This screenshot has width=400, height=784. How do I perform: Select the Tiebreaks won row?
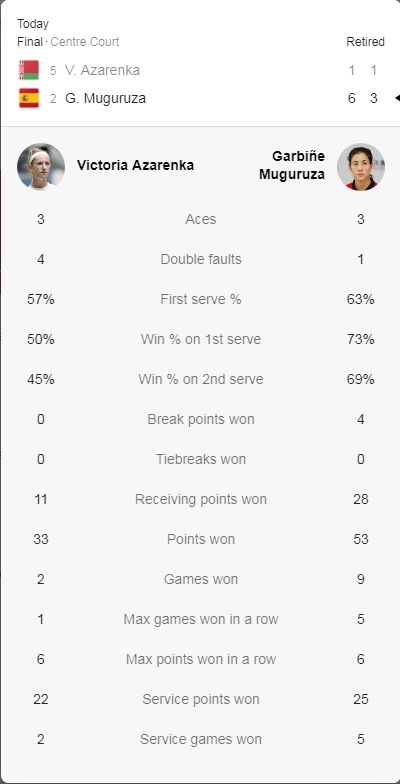(x=200, y=459)
